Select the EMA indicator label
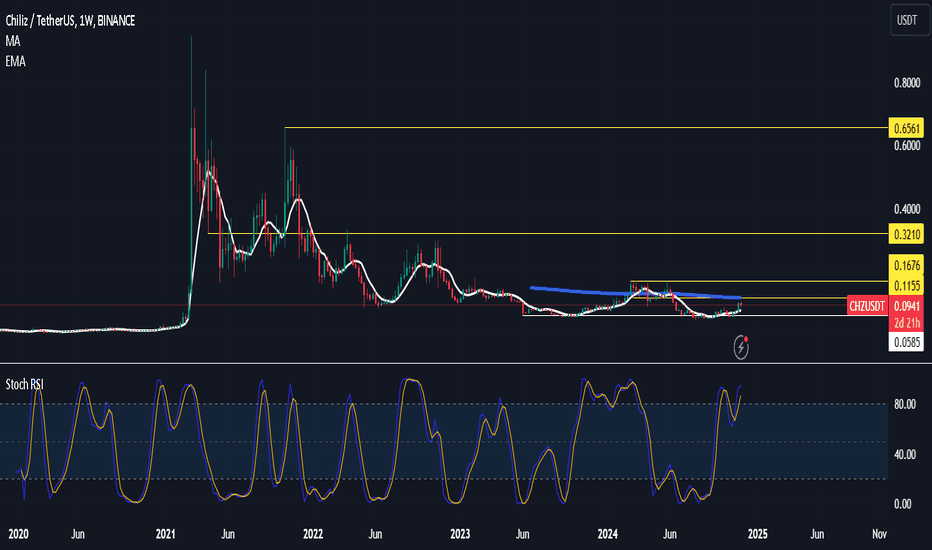Image resolution: width=932 pixels, height=550 pixels. click(15, 61)
